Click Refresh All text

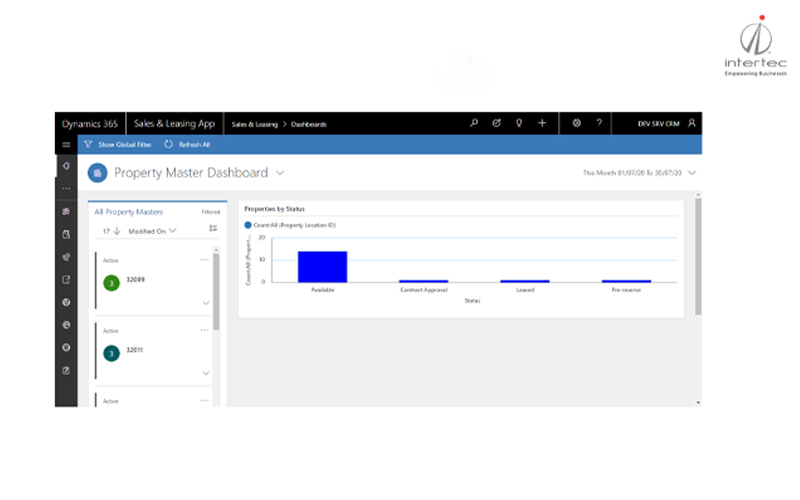click(194, 145)
